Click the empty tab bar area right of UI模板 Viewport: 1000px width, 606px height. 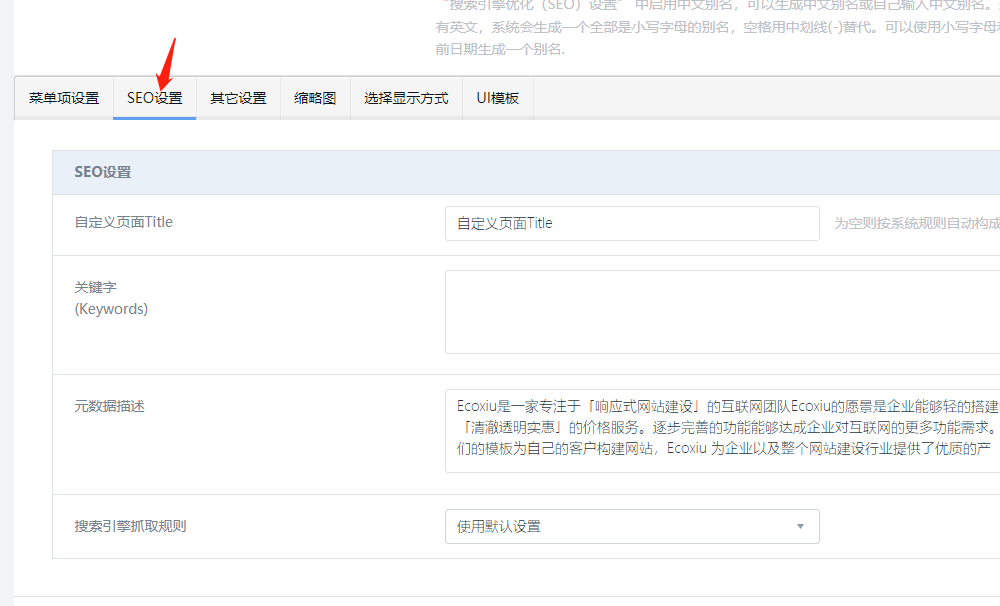(760, 98)
